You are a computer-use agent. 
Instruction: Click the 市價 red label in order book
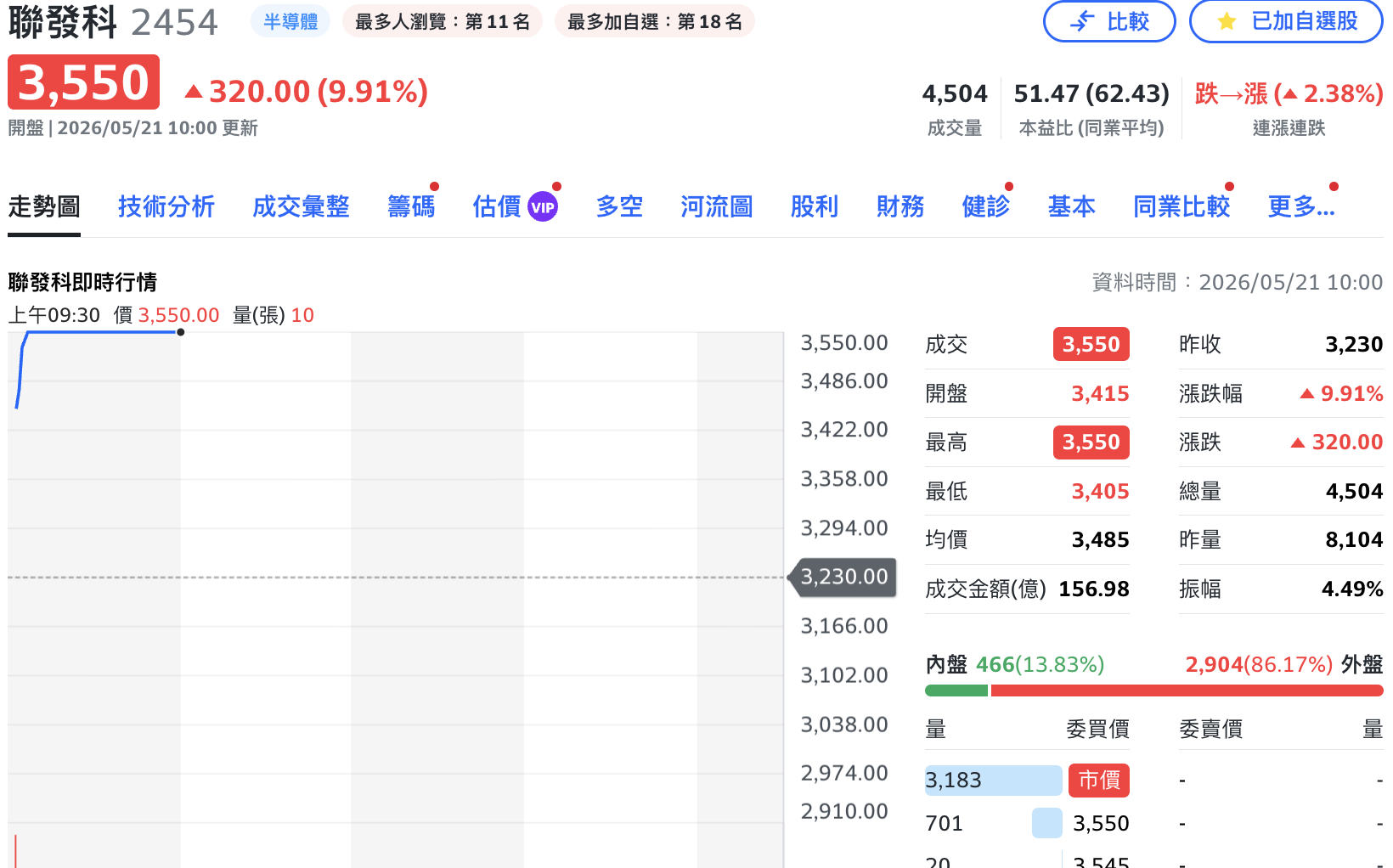pyautogui.click(x=1099, y=780)
